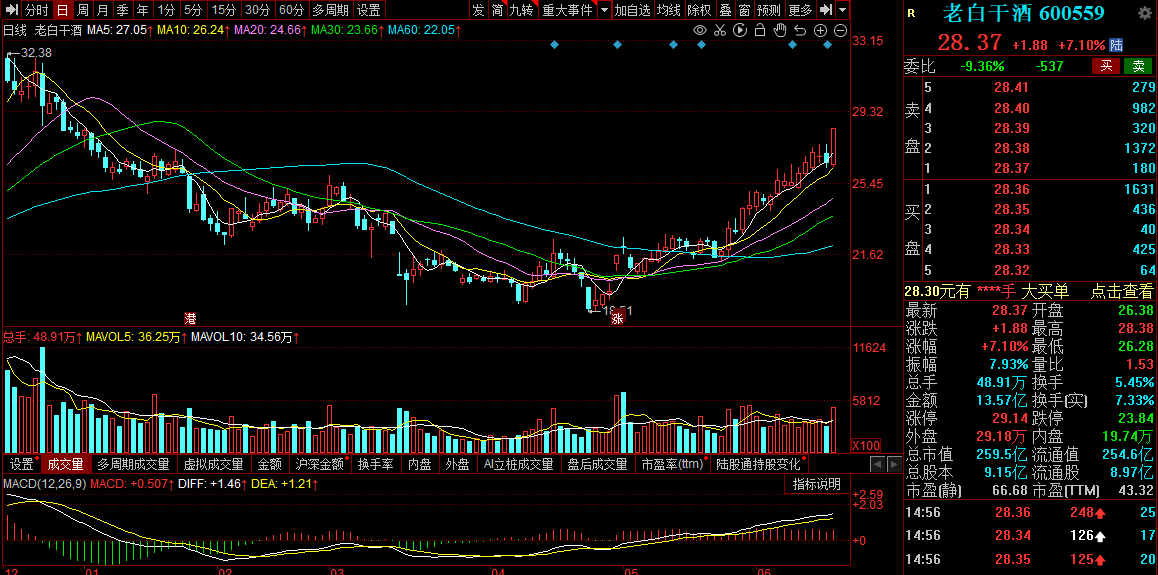
Task: Zoom out with the minus circle icon
Action: 840,30
